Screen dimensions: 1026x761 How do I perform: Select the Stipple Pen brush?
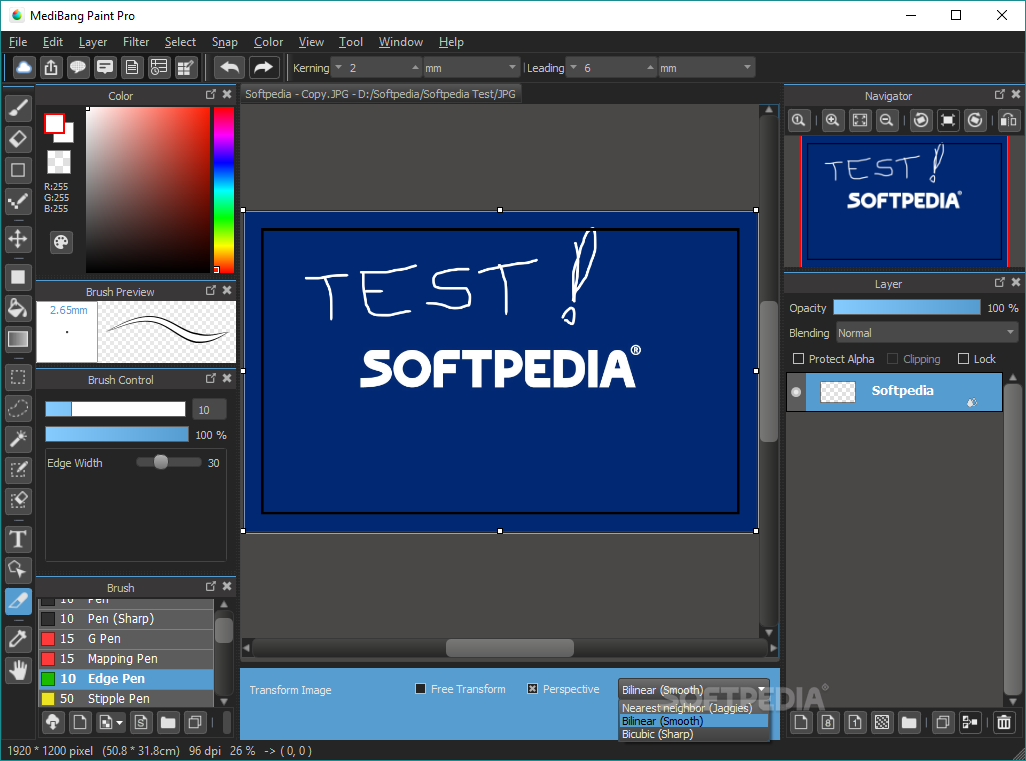(x=126, y=698)
